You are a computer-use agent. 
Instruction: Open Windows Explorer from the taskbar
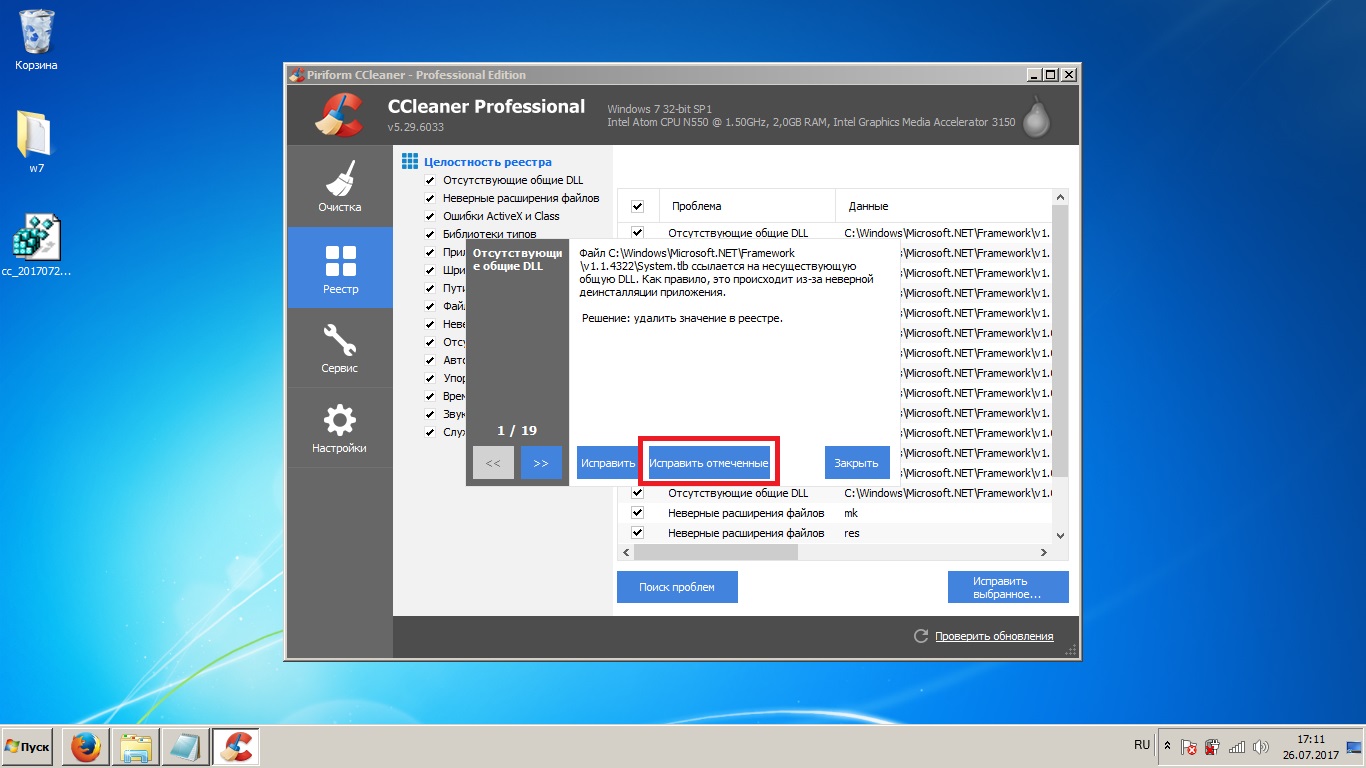136,747
